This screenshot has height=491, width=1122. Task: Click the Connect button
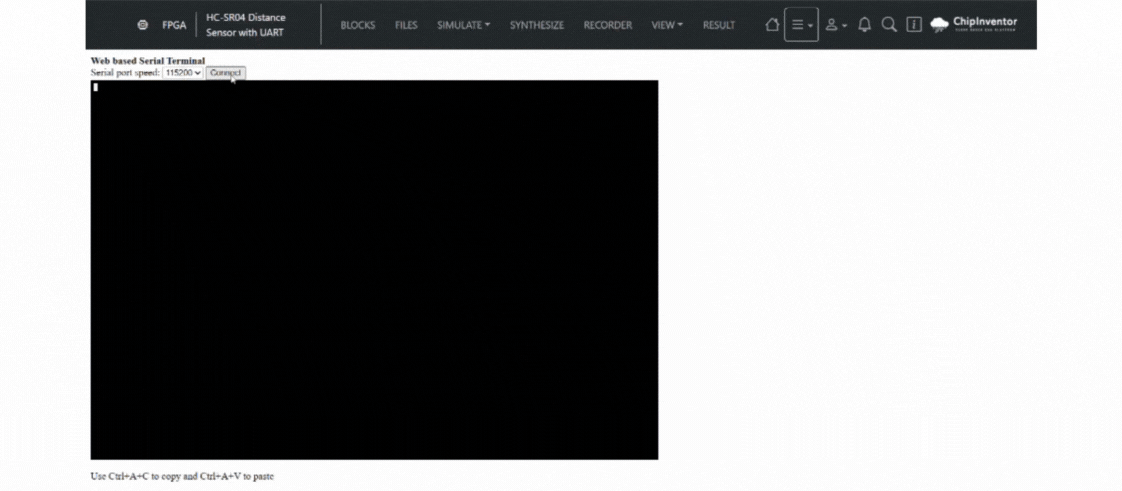tap(225, 73)
